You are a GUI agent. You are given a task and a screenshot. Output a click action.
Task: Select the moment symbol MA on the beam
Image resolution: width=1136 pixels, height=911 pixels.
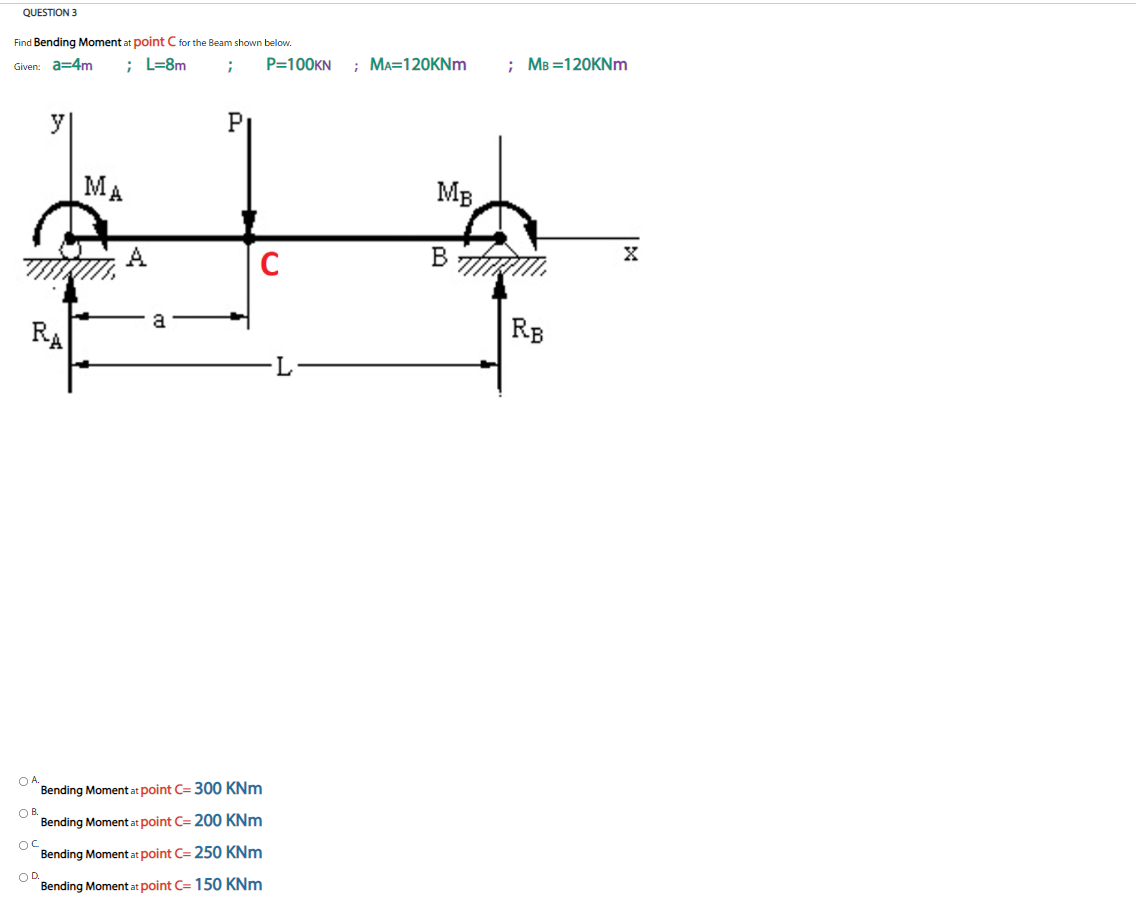click(100, 188)
